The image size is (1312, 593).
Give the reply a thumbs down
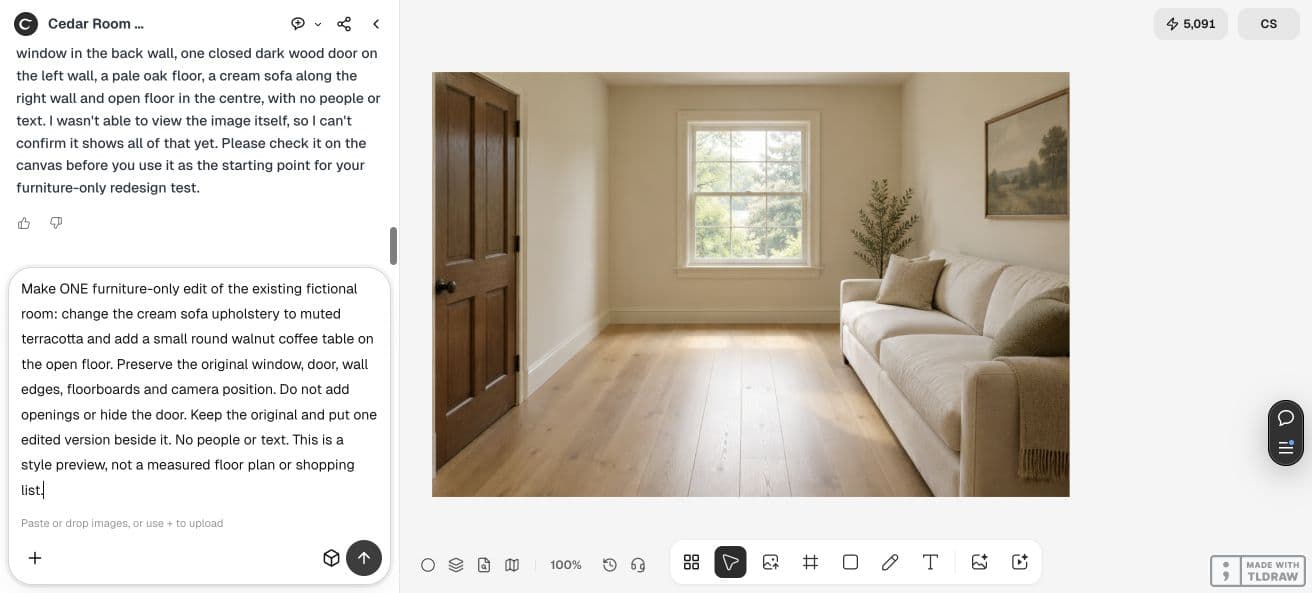point(56,223)
